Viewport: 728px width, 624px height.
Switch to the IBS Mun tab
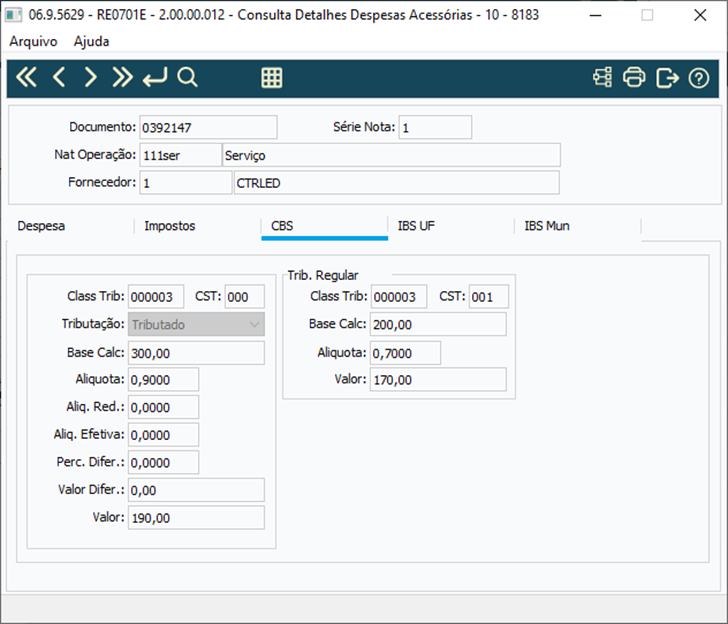(x=547, y=226)
